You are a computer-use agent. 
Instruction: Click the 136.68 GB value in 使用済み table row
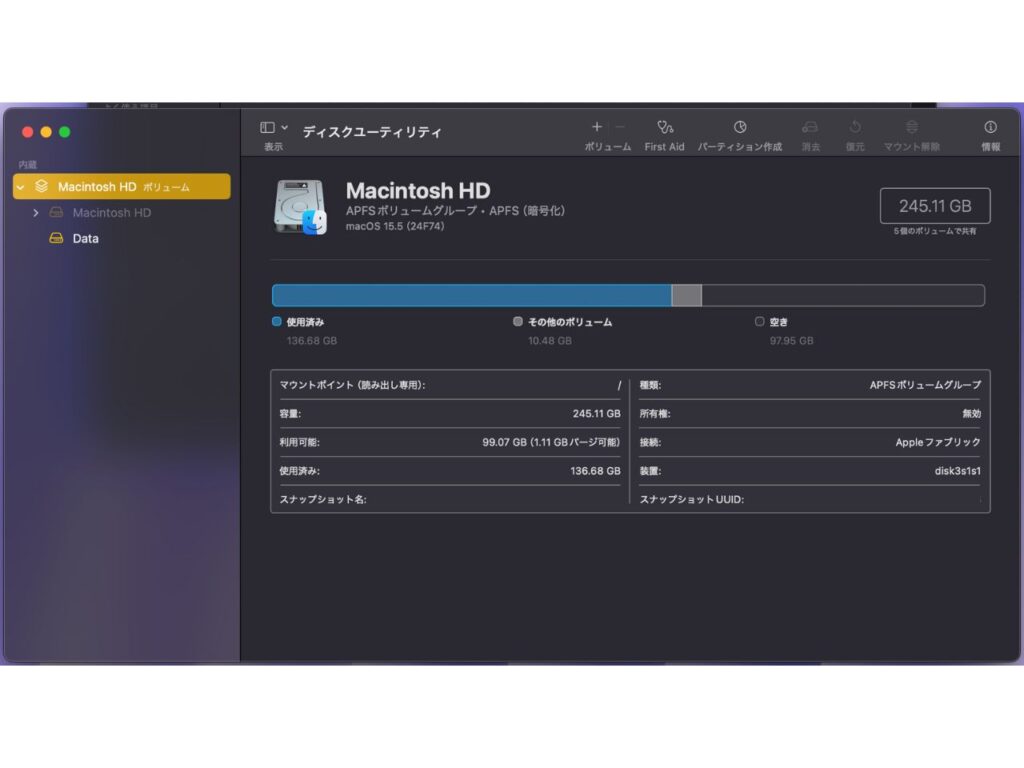point(596,471)
